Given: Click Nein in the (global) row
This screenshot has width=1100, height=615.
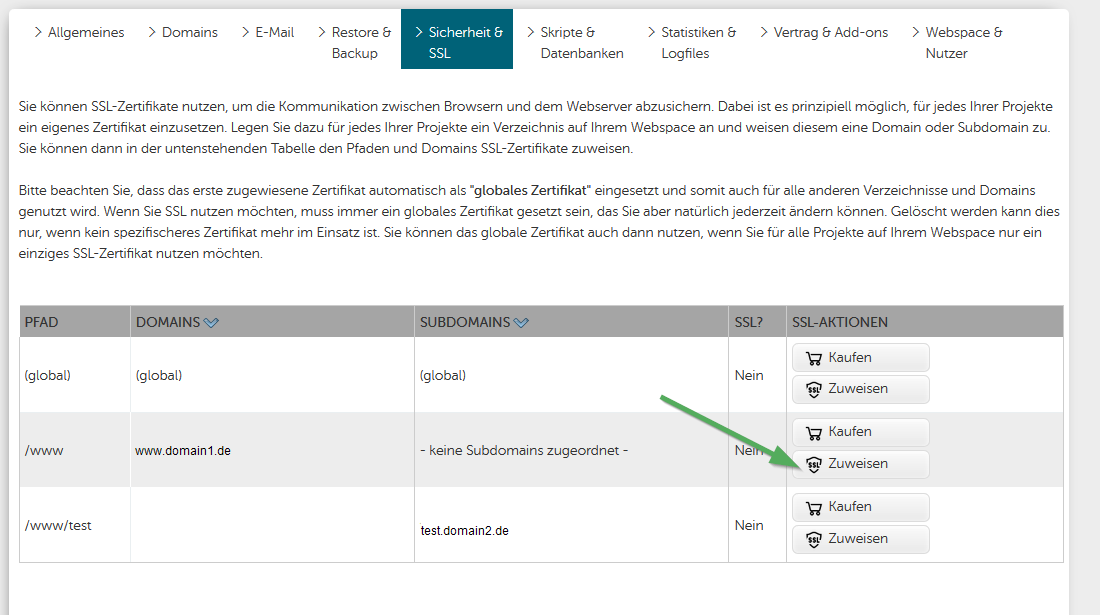Looking at the screenshot, I should 749,375.
